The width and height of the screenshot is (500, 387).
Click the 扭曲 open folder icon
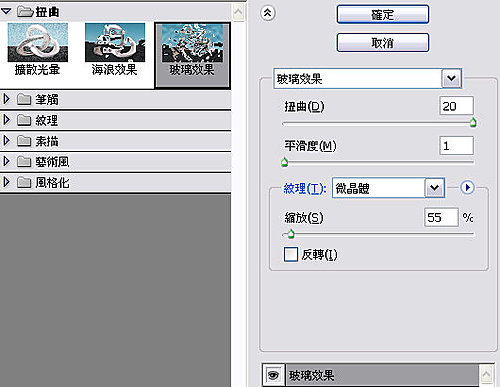[25, 12]
